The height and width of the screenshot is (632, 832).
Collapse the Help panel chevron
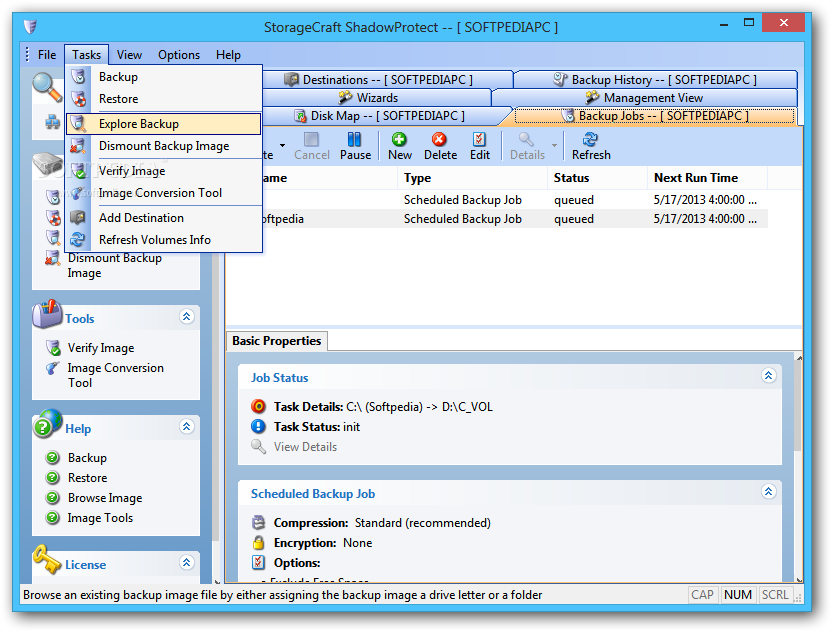point(186,427)
